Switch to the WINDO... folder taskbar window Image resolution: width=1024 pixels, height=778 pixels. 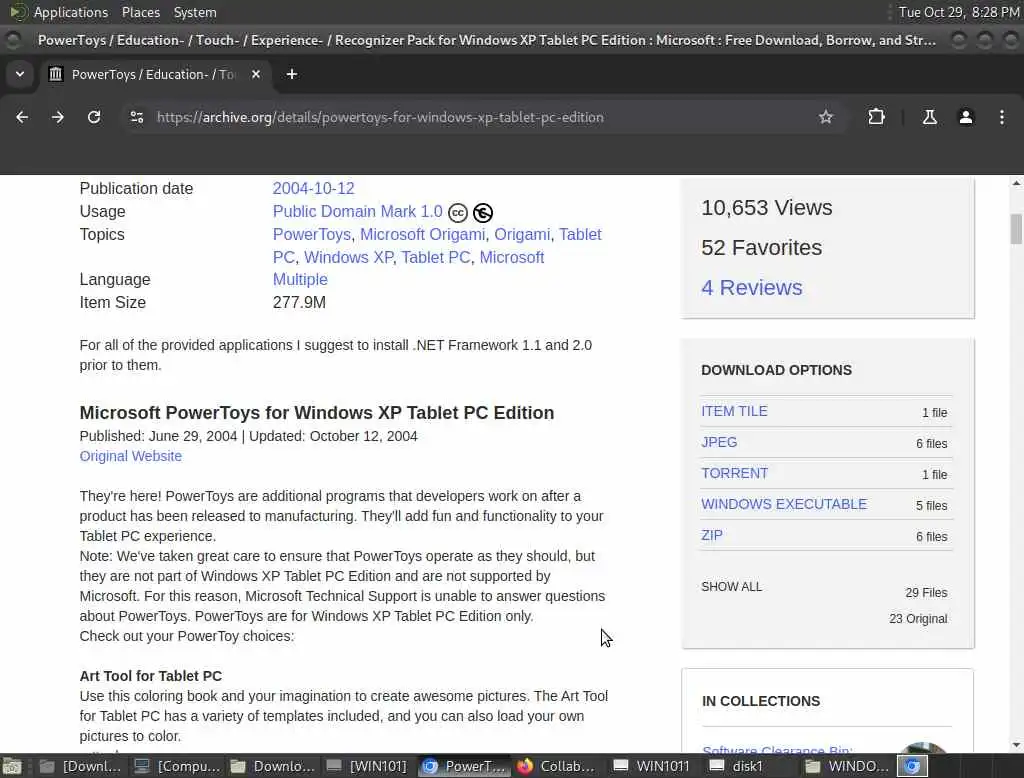point(847,766)
